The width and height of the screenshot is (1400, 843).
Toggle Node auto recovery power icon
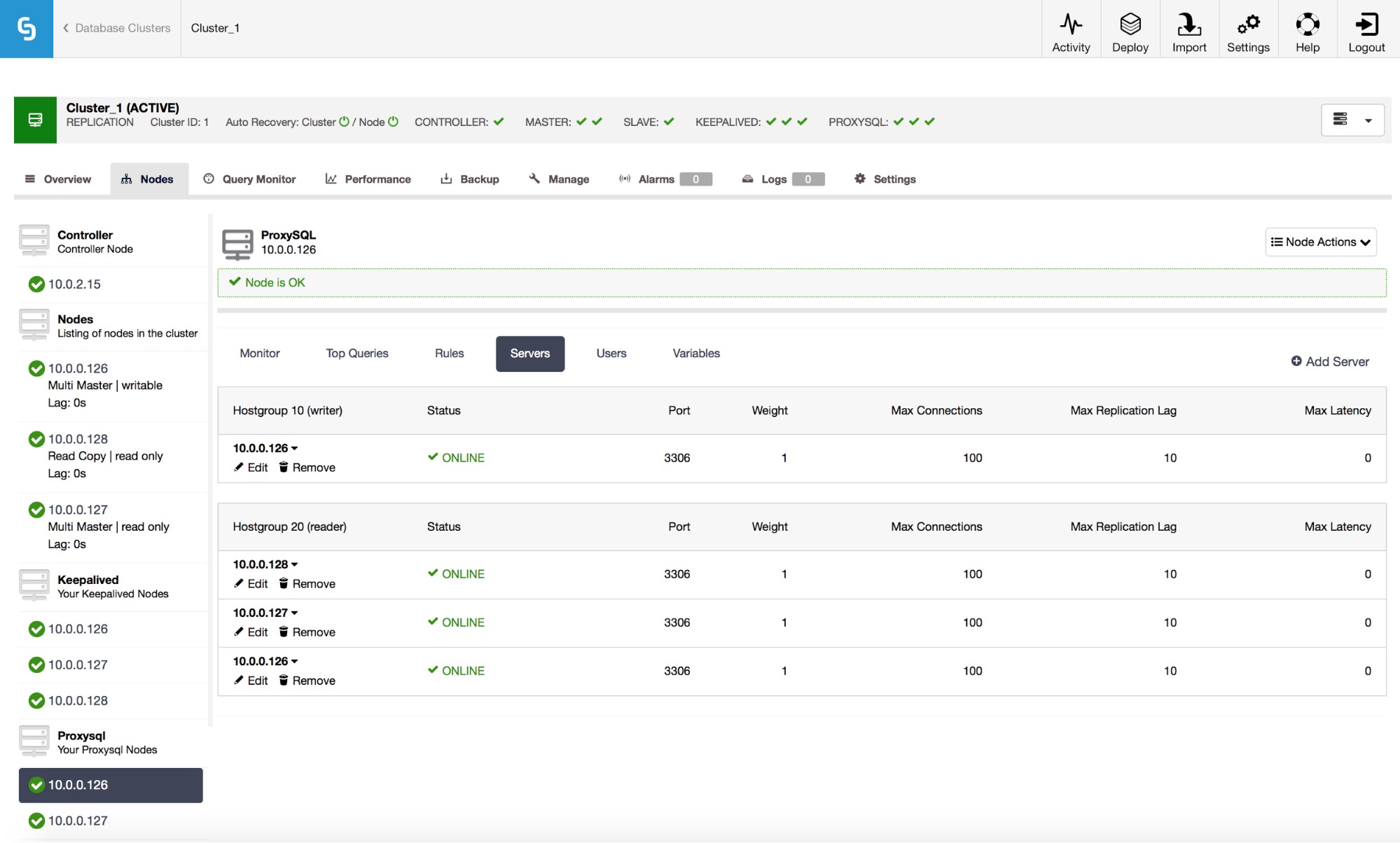click(x=393, y=121)
